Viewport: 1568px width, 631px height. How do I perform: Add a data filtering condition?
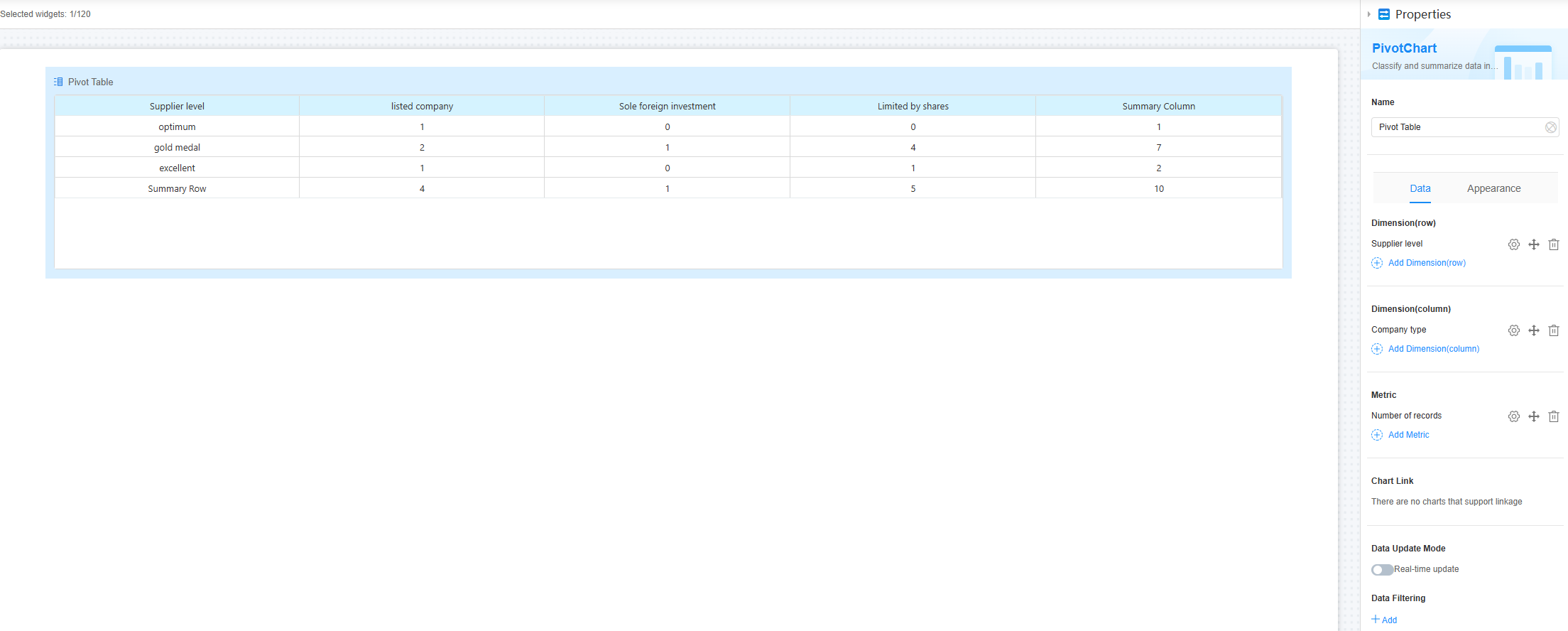click(1384, 620)
